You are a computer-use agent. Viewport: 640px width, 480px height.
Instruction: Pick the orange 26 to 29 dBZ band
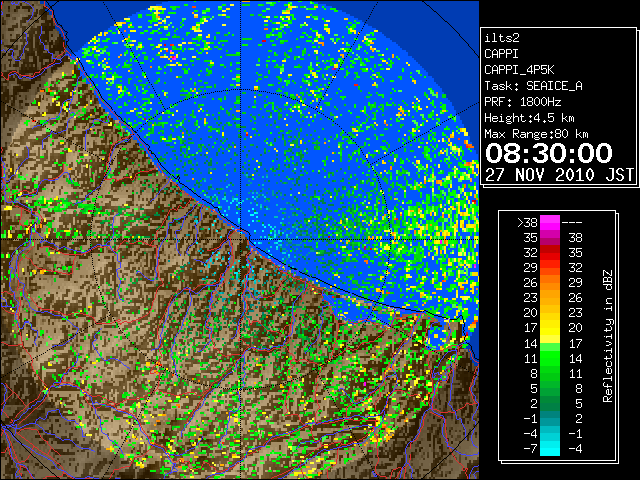pos(550,282)
